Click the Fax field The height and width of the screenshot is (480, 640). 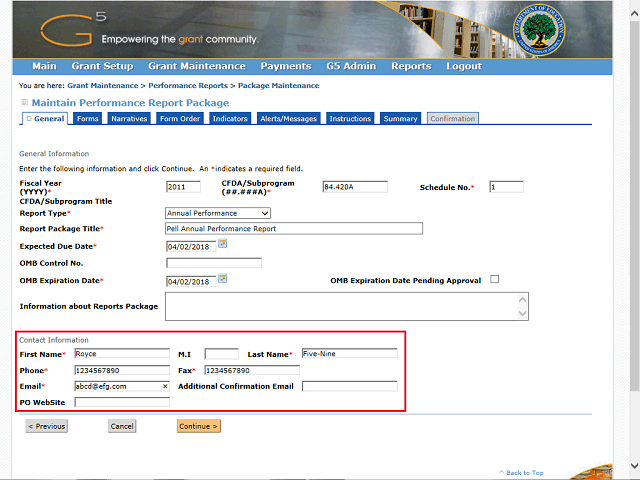[252, 370]
